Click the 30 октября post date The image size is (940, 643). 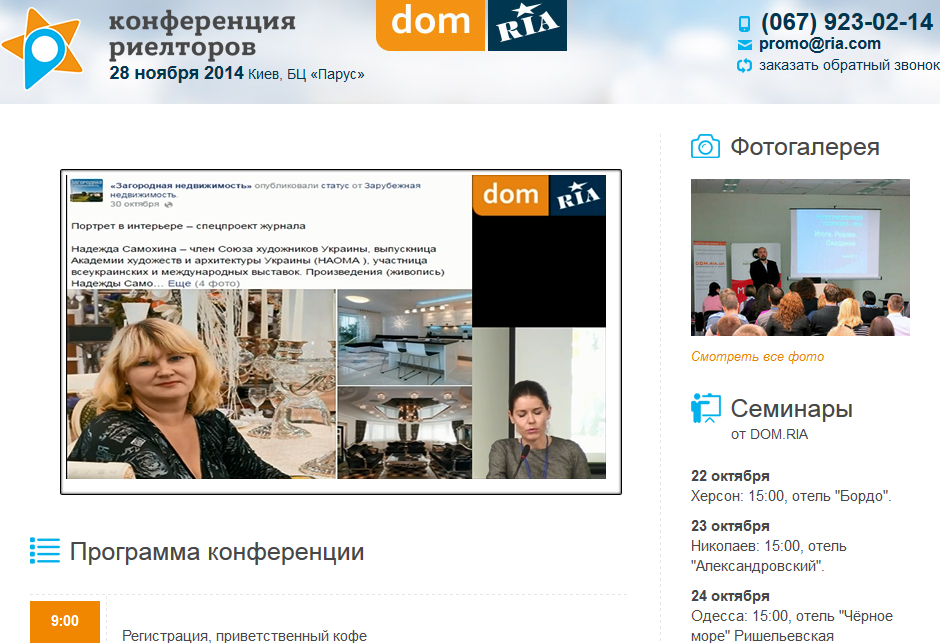pyautogui.click(x=134, y=204)
